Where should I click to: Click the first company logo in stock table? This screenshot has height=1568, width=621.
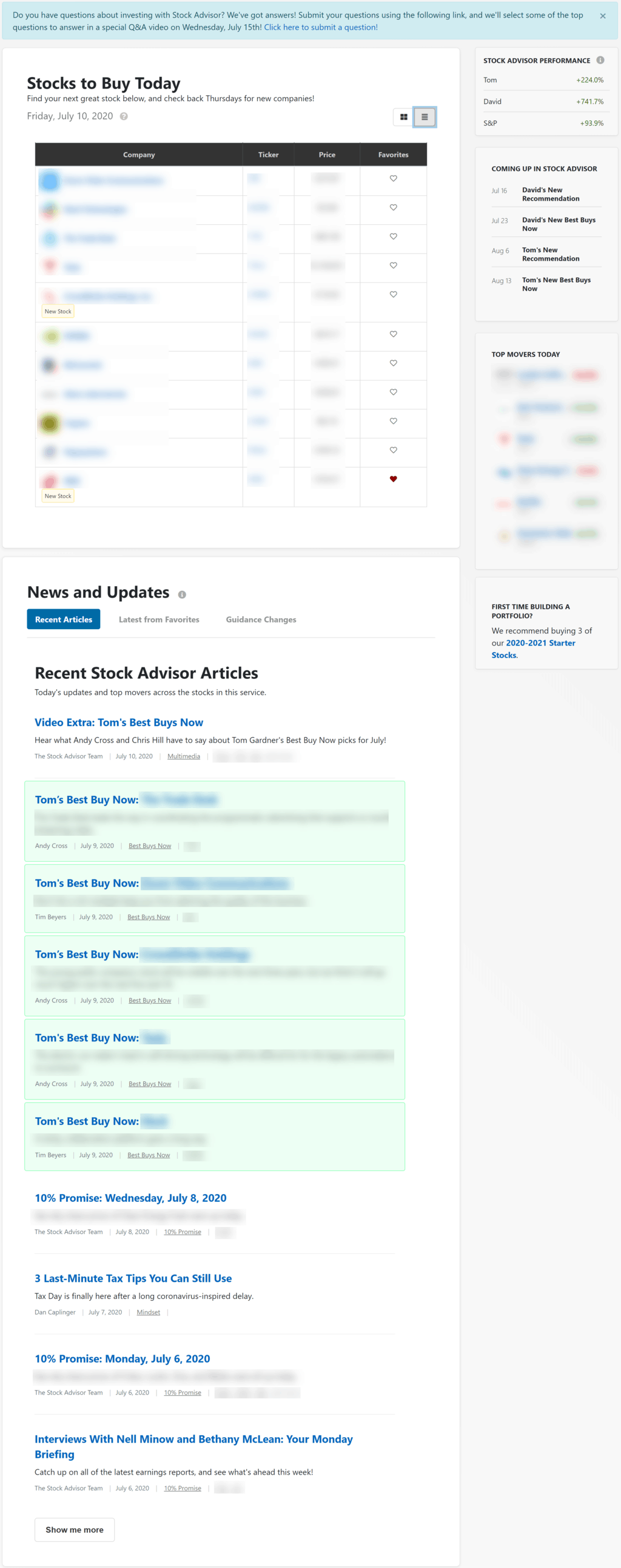49,180
